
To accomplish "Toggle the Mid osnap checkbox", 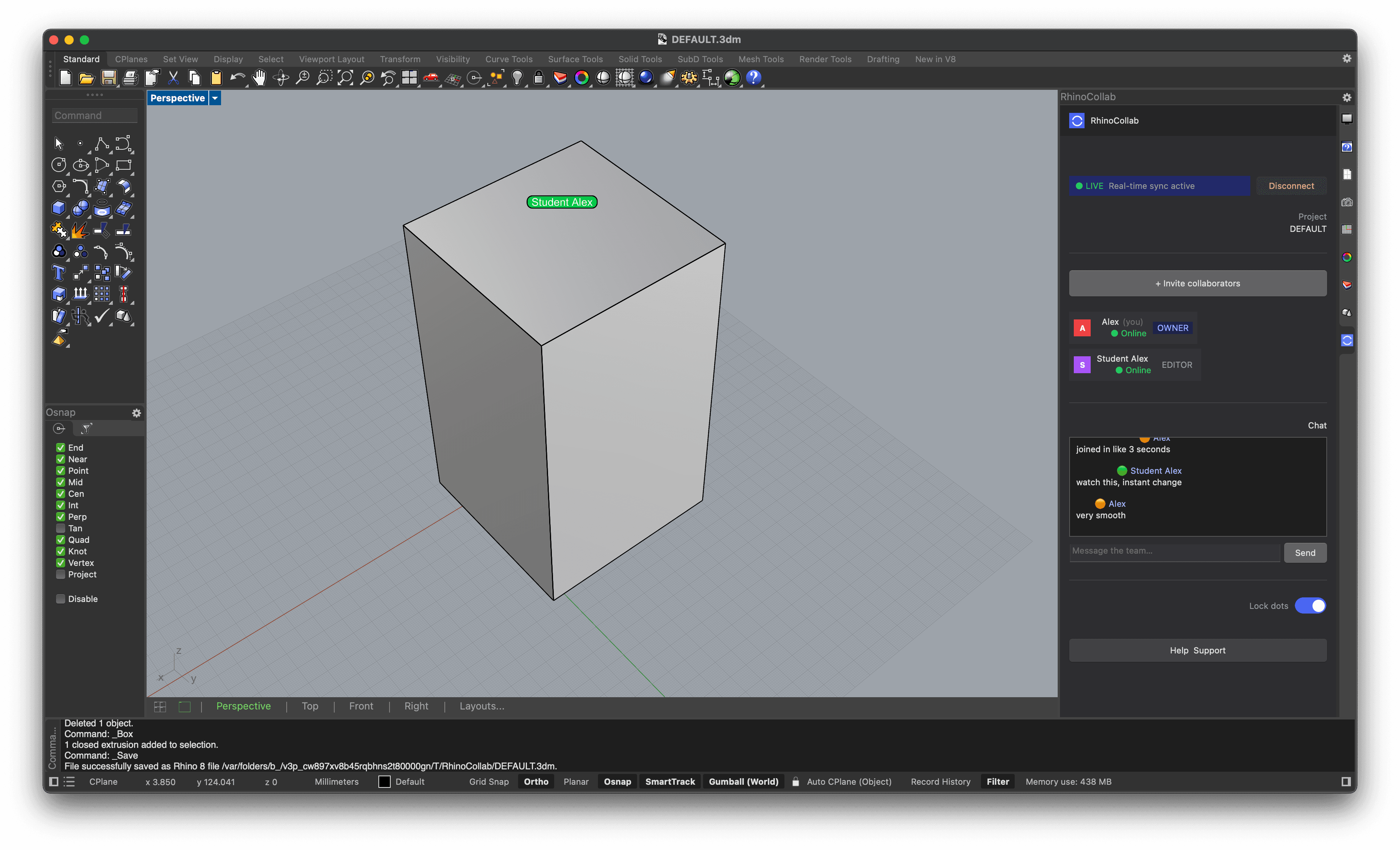I will click(x=60, y=482).
